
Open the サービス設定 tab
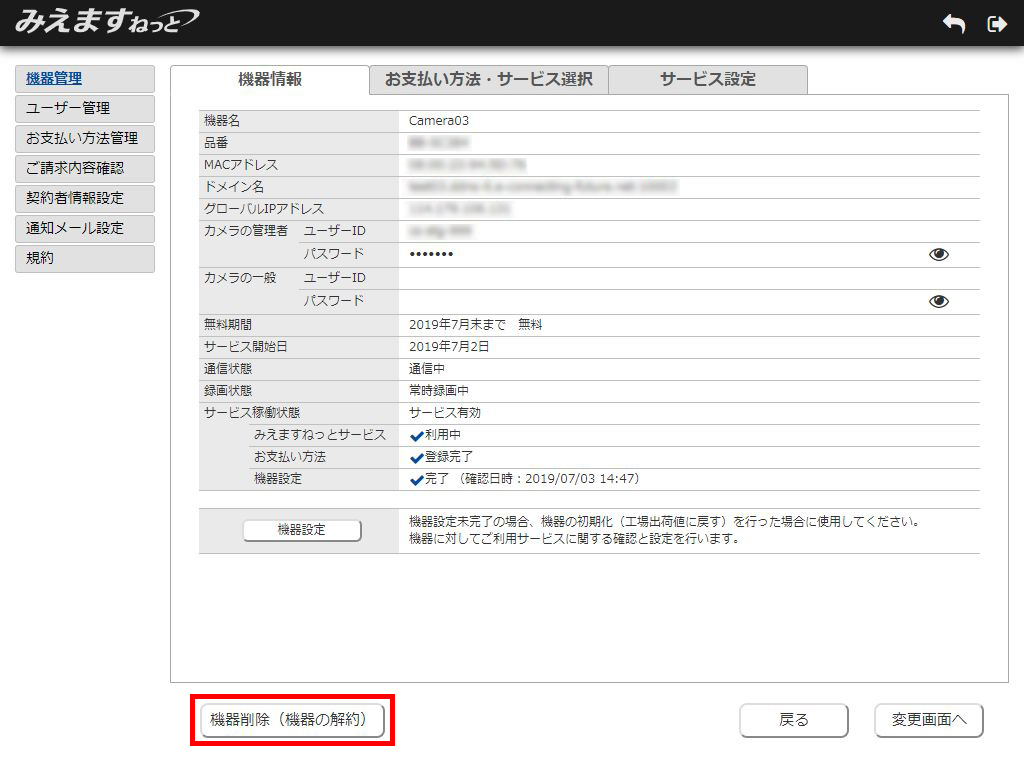click(x=707, y=80)
